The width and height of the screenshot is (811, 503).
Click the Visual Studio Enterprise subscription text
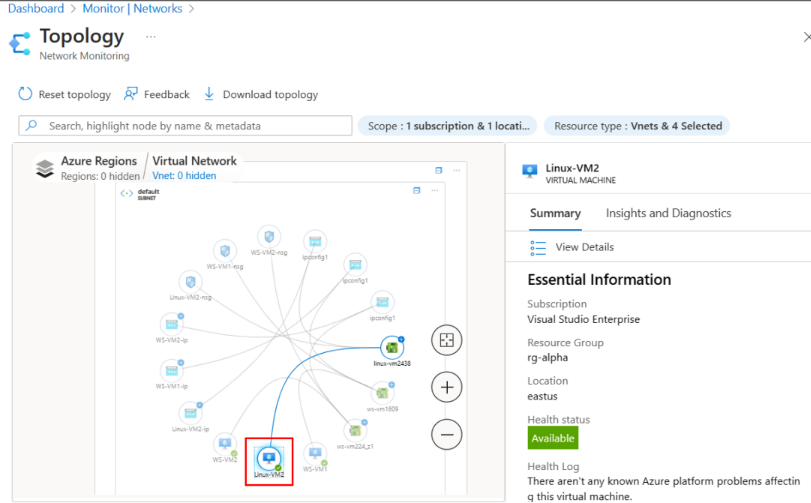pyautogui.click(x=583, y=319)
